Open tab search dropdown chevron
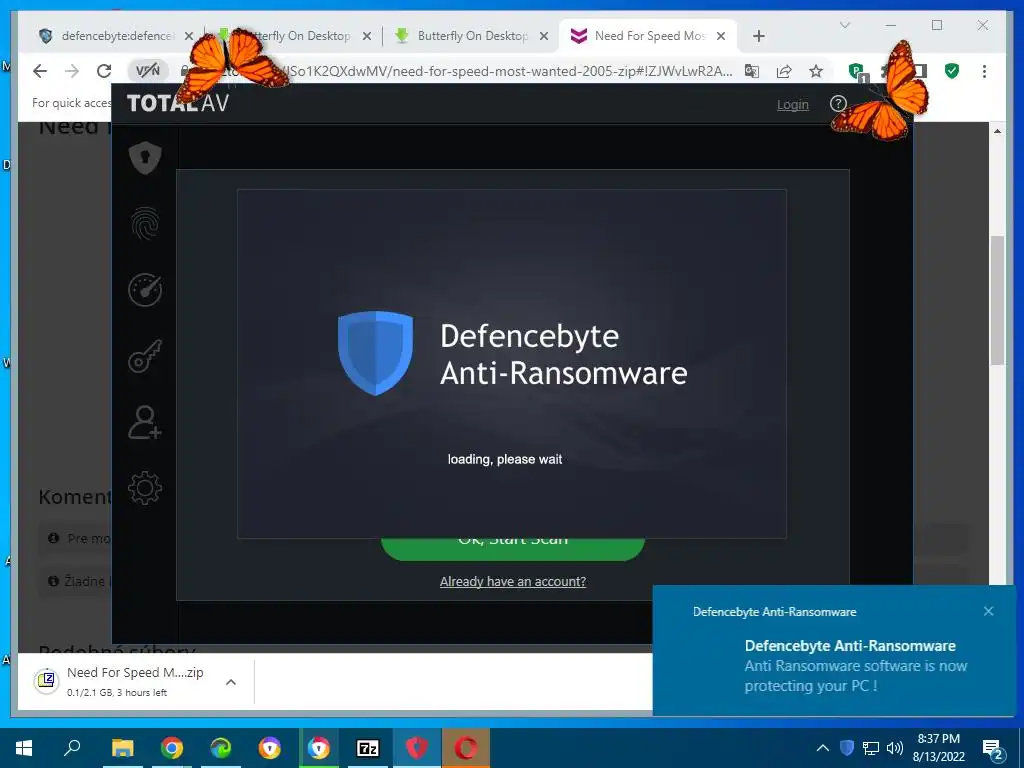The height and width of the screenshot is (768, 1024). (844, 25)
